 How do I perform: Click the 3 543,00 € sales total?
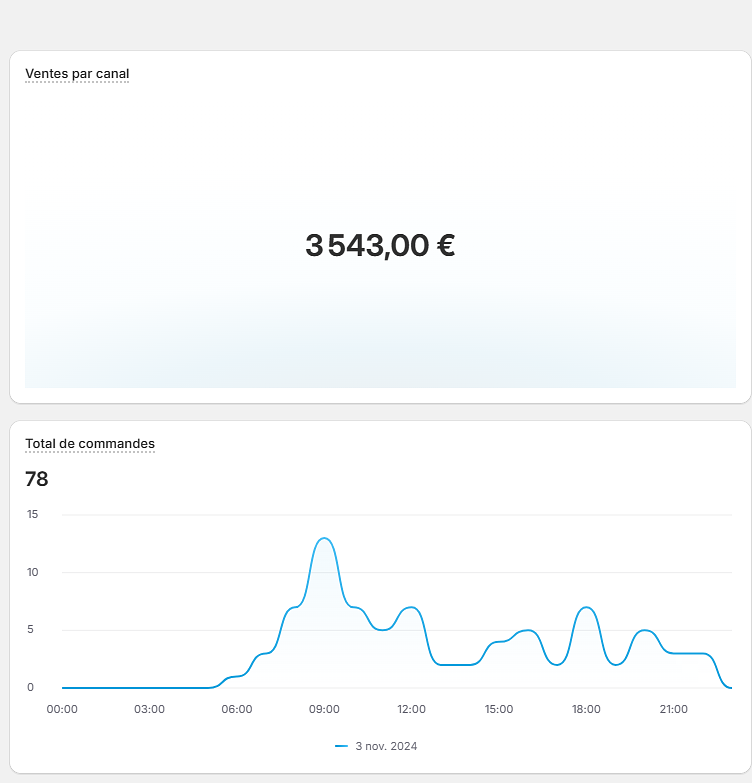click(x=380, y=245)
